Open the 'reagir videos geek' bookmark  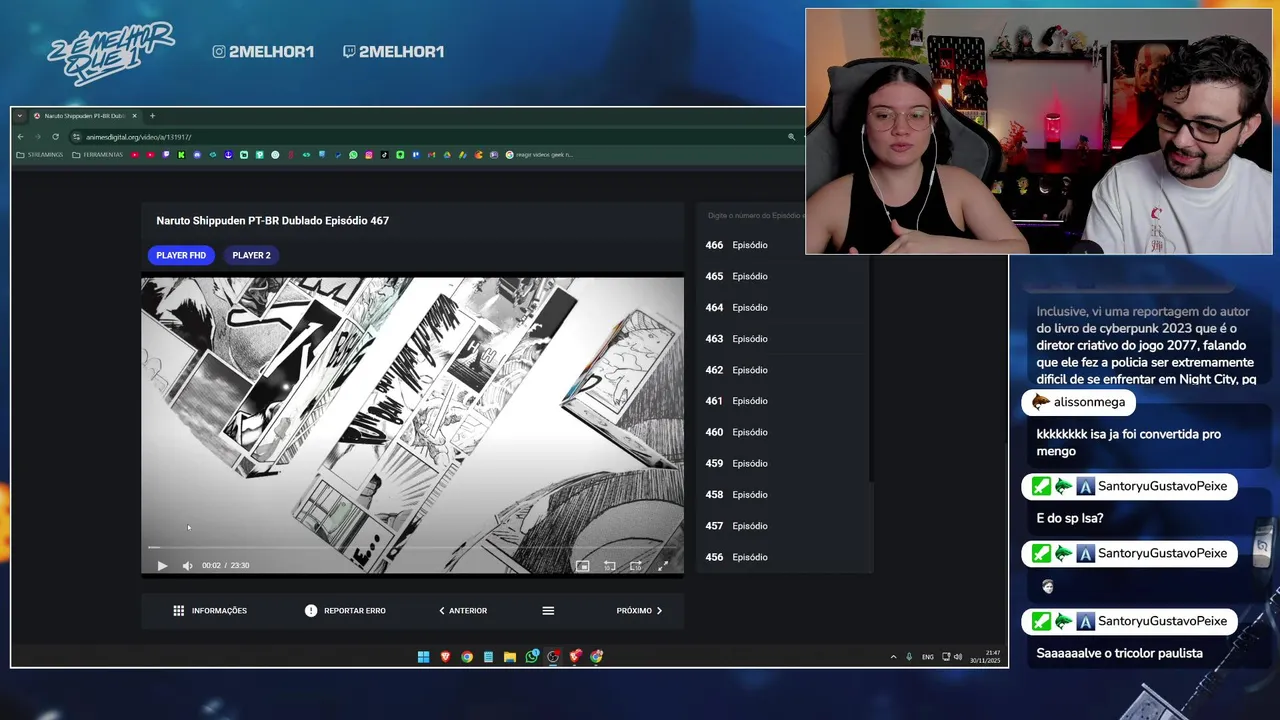coord(540,155)
